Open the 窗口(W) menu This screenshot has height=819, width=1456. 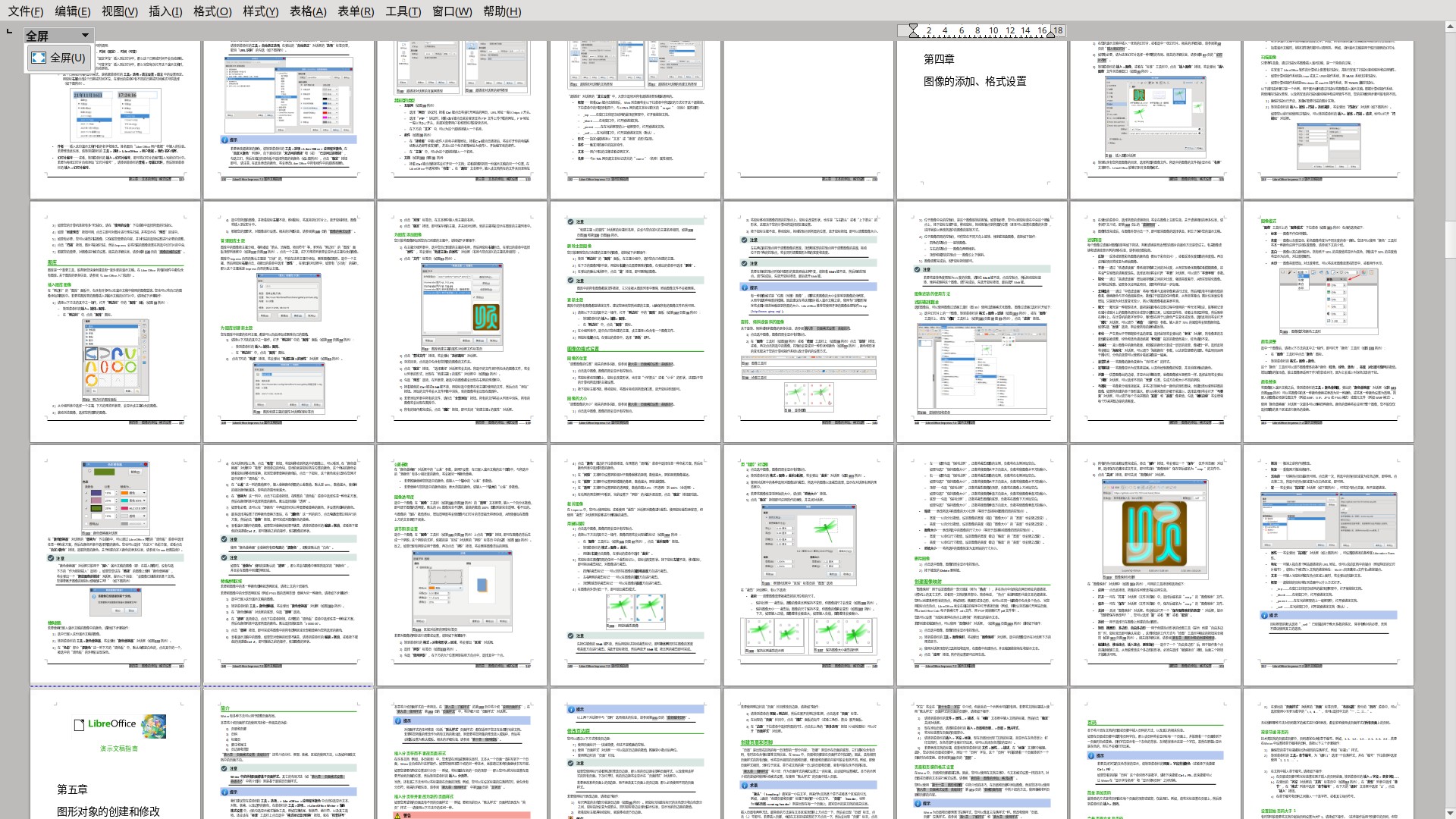click(x=452, y=11)
